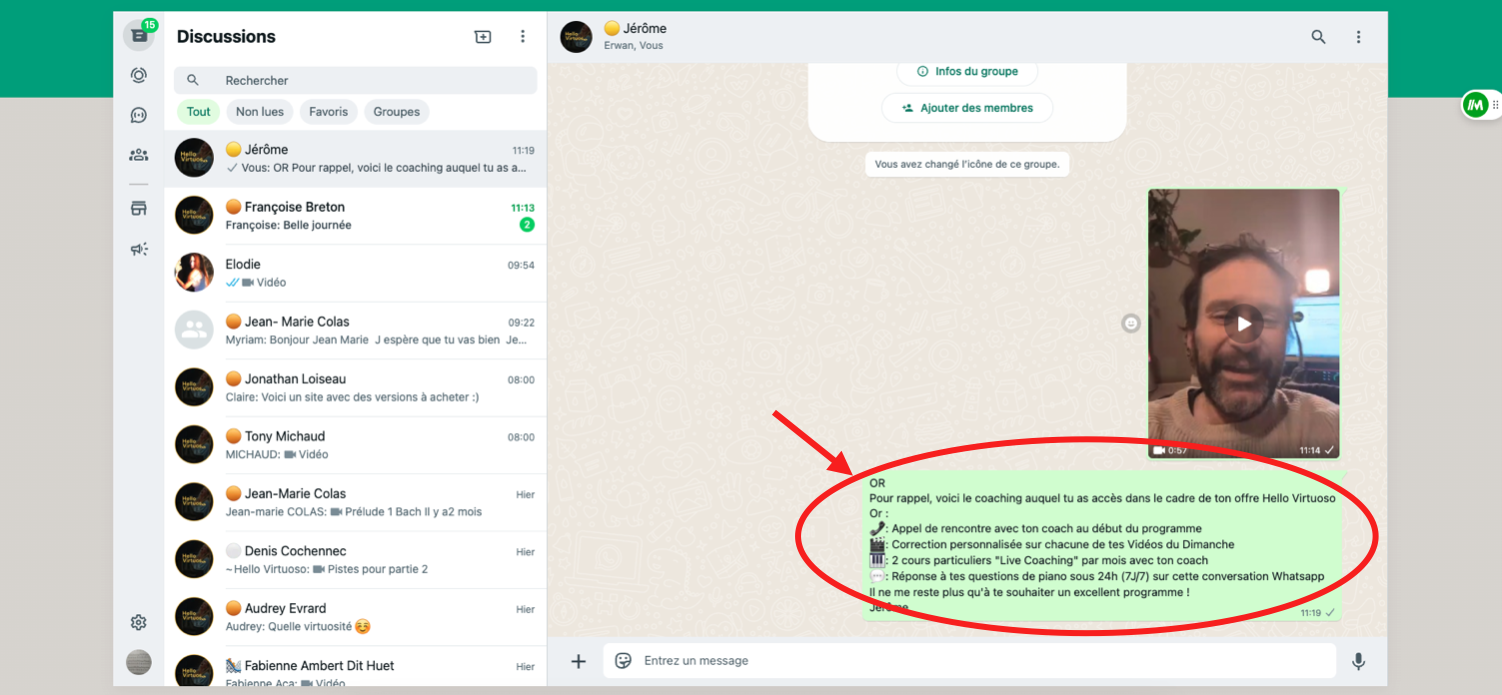Select the Non lues filter tab

pos(260,112)
